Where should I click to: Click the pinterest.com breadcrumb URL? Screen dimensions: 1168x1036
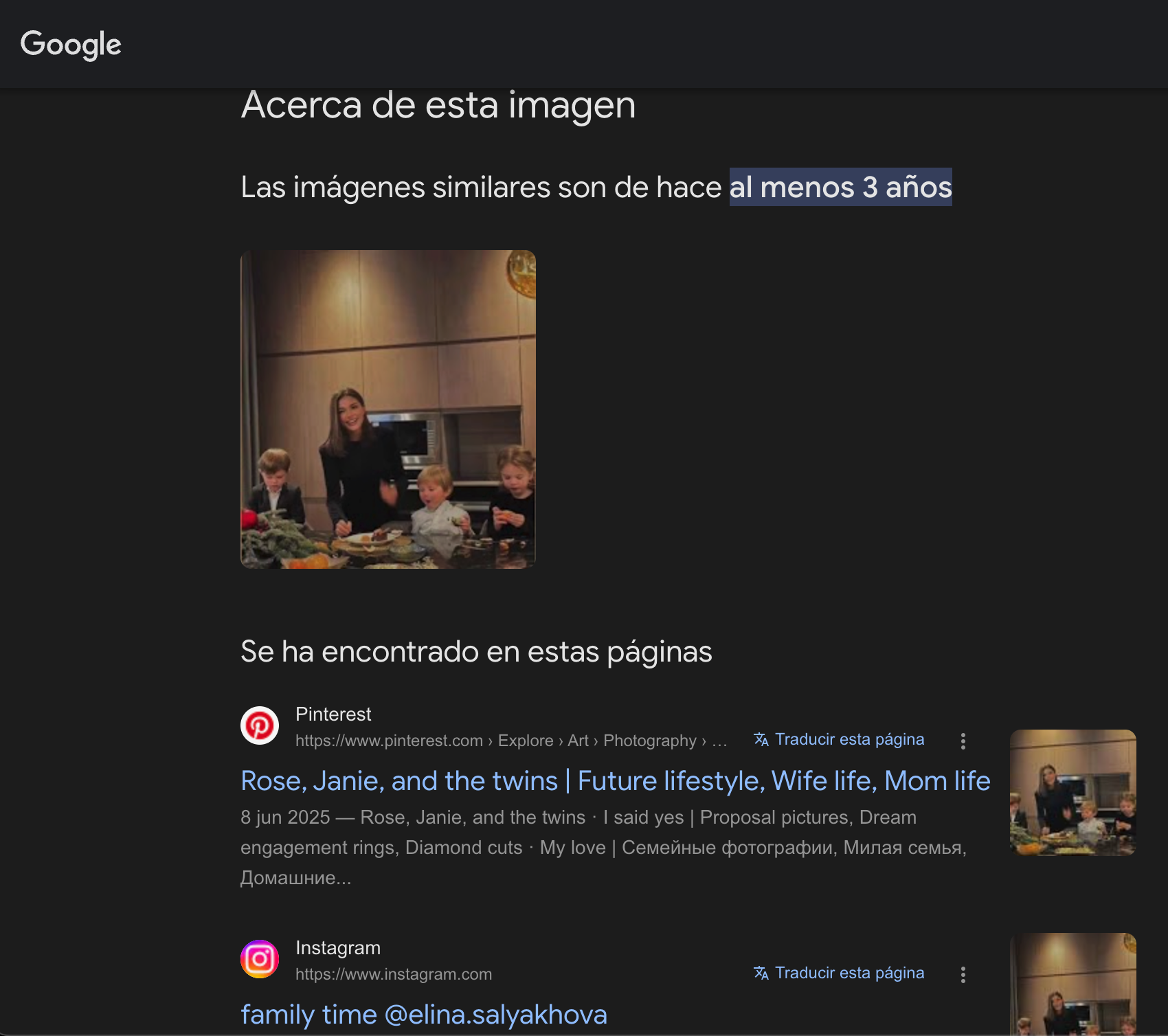(x=511, y=741)
